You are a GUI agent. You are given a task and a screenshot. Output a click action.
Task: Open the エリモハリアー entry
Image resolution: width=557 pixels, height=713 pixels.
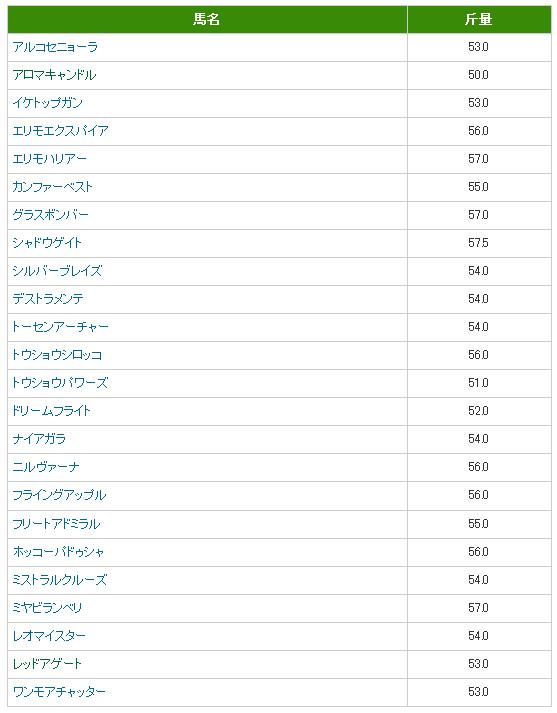coord(49,159)
